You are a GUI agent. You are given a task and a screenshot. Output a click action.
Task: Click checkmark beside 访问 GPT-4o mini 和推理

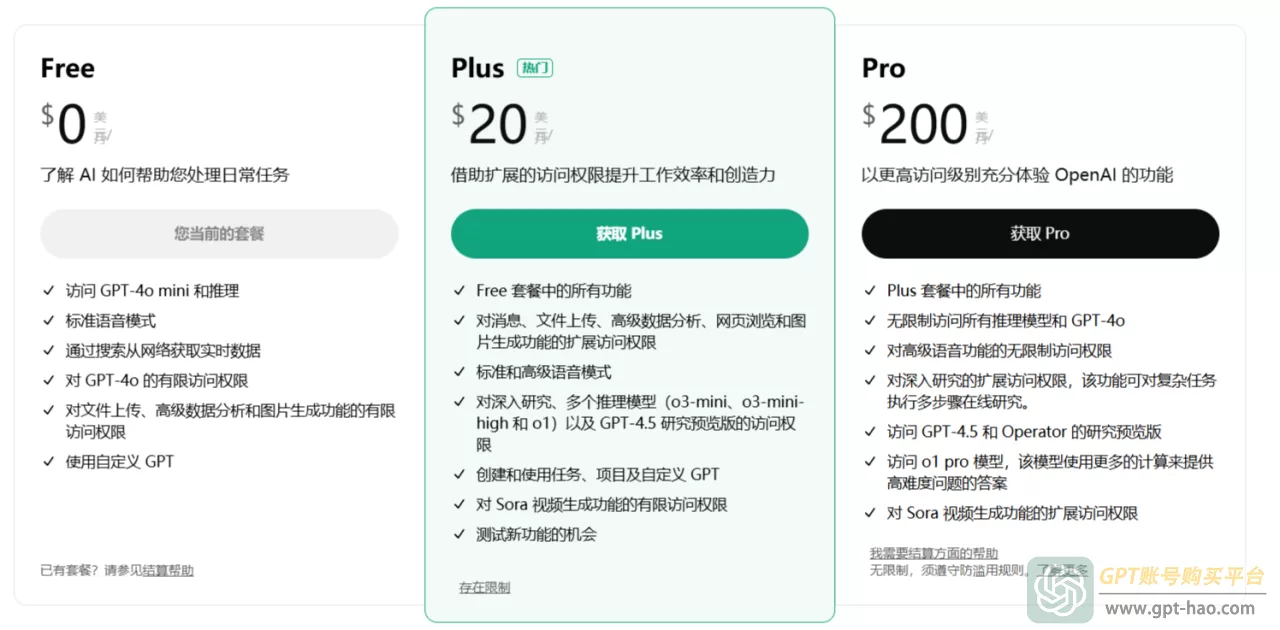[48, 291]
